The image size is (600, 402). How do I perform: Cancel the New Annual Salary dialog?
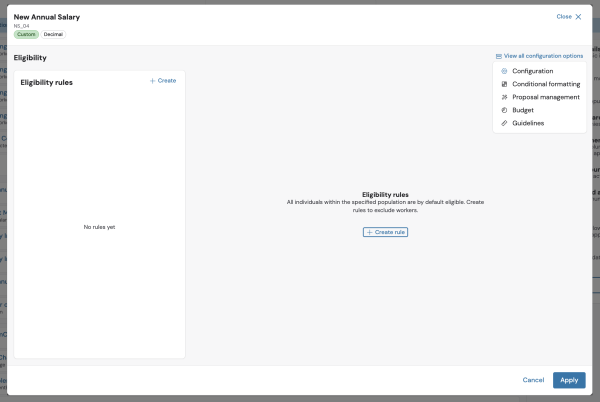point(533,380)
